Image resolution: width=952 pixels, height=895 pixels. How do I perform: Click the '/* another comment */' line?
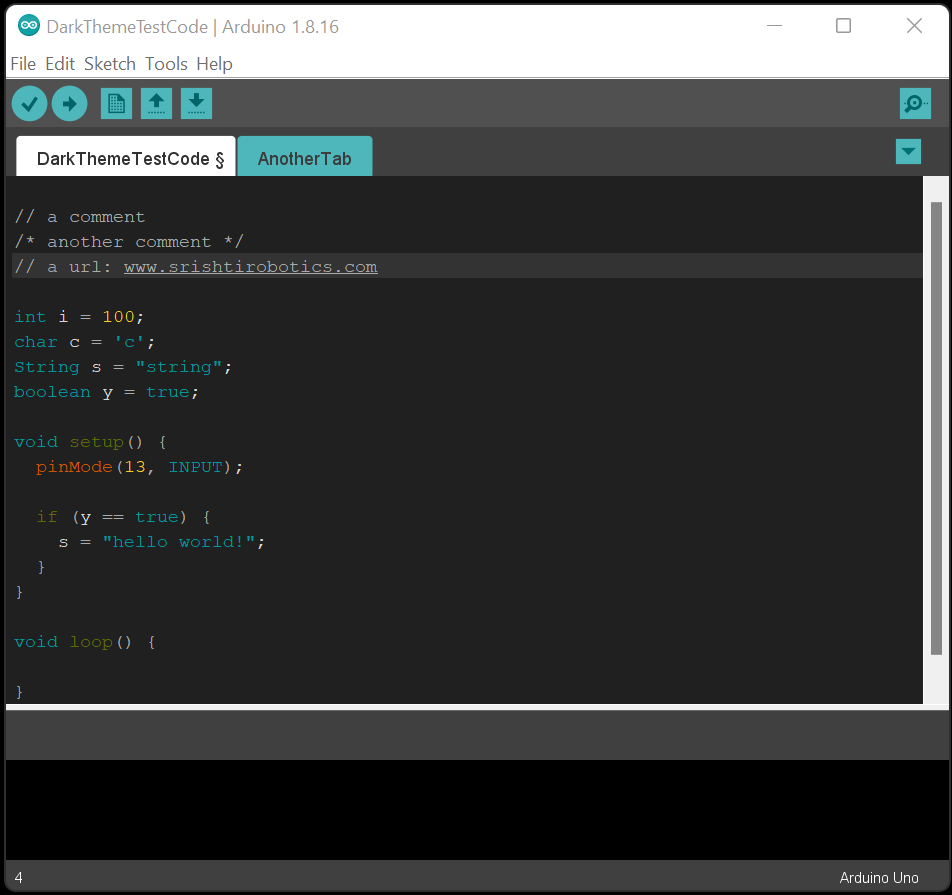click(129, 242)
